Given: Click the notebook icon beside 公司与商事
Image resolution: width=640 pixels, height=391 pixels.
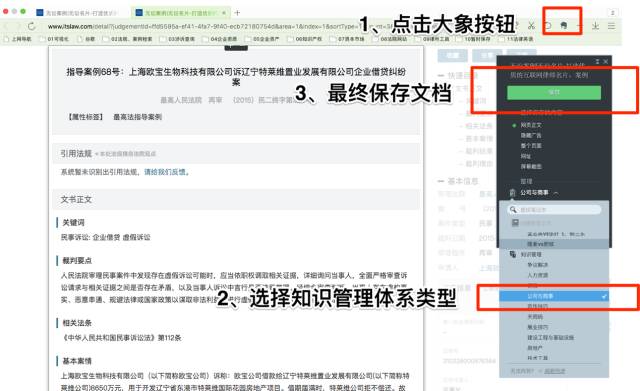Looking at the screenshot, I should click(x=513, y=193).
